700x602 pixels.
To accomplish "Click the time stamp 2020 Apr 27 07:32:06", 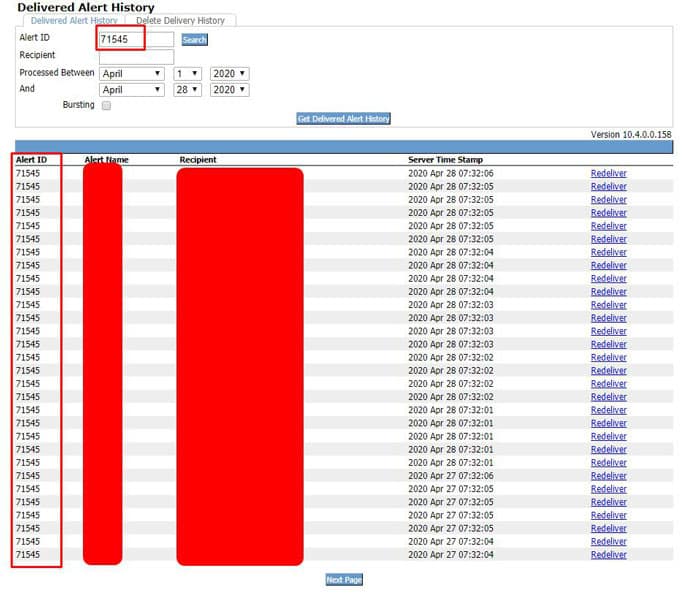I will (450, 476).
